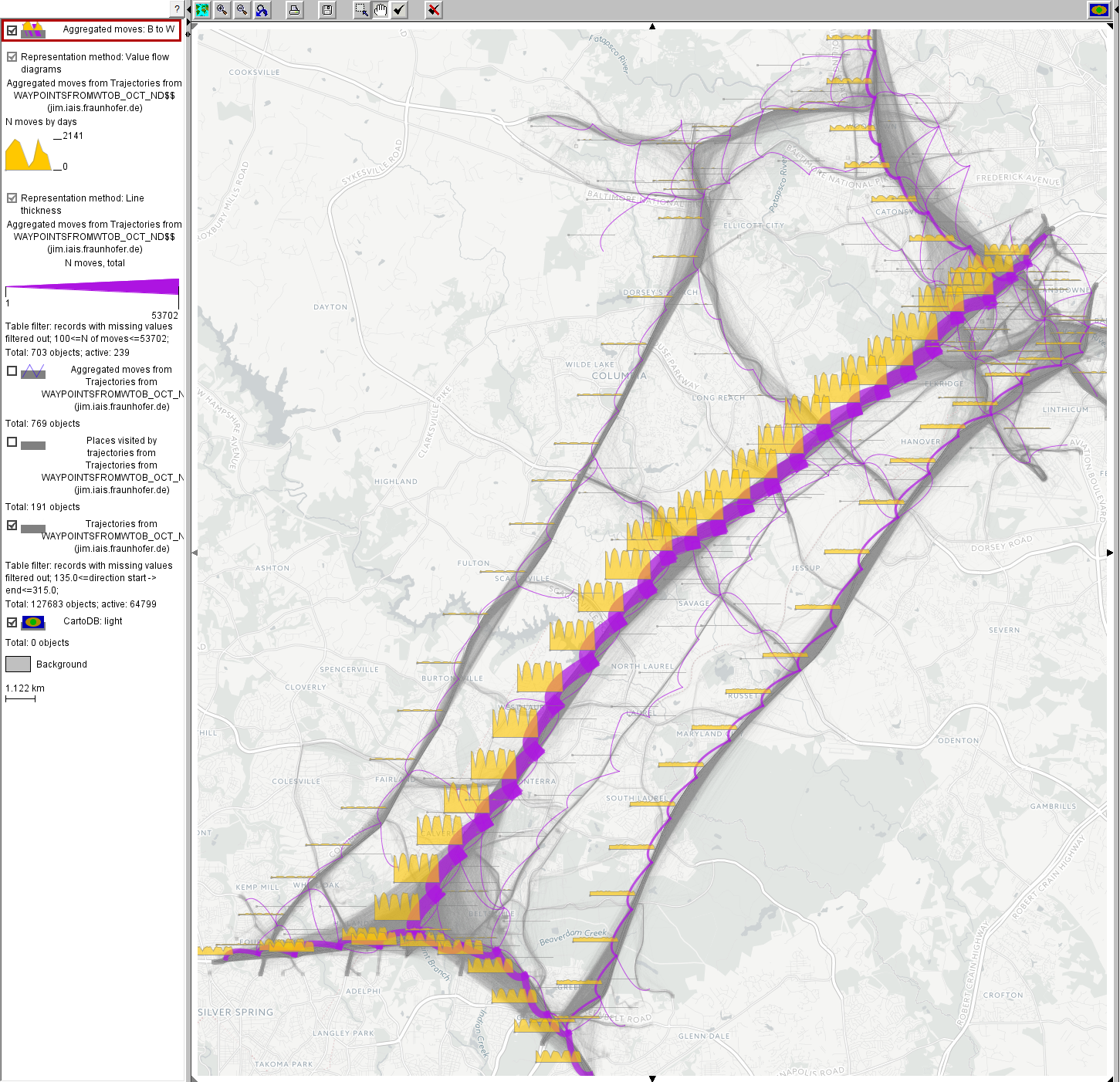Screen dimensions: 1120x1082
Task: Enable the Places visited by trajectories layer
Action: pyautogui.click(x=12, y=442)
